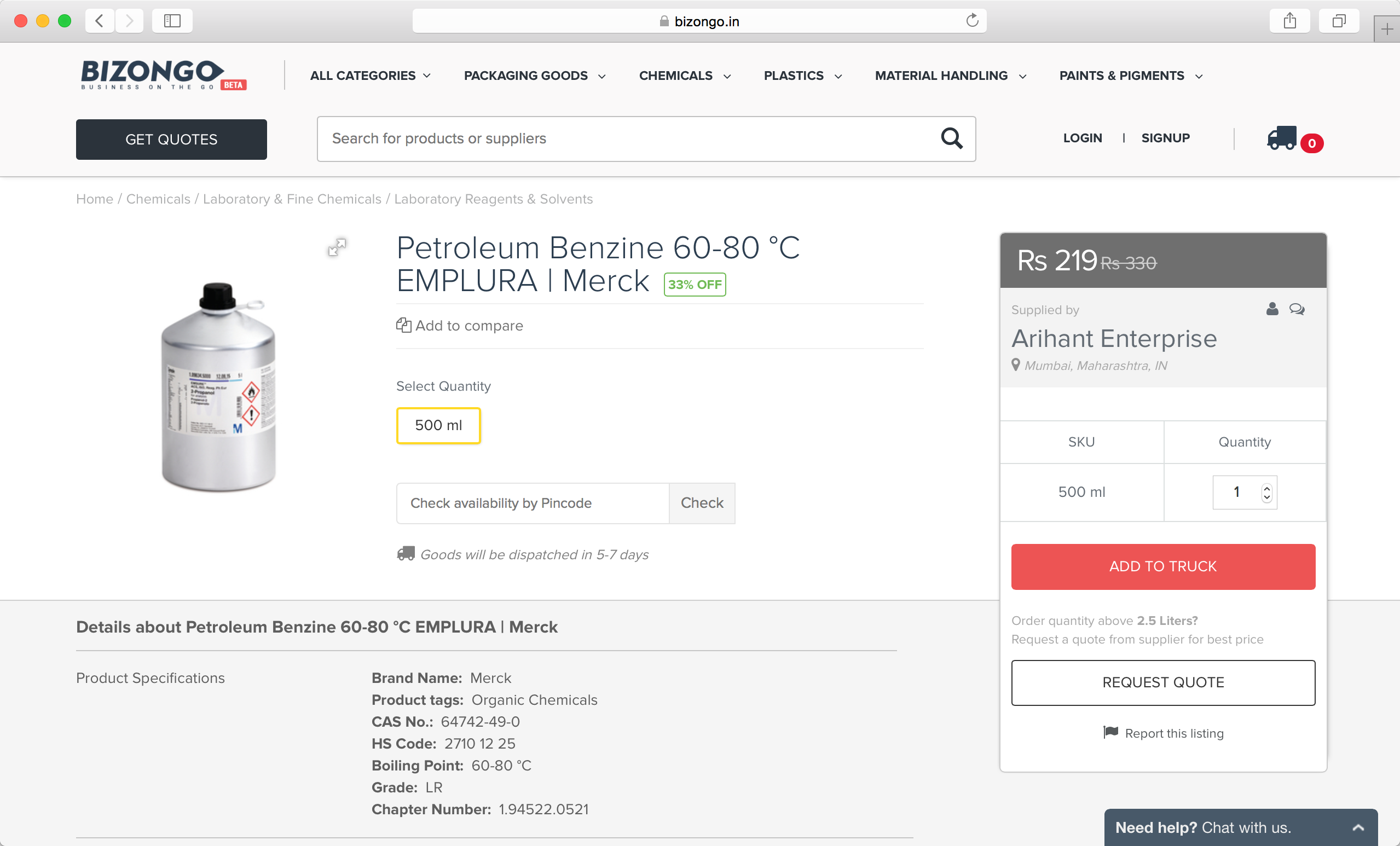Click the Safari share icon

[1289, 21]
